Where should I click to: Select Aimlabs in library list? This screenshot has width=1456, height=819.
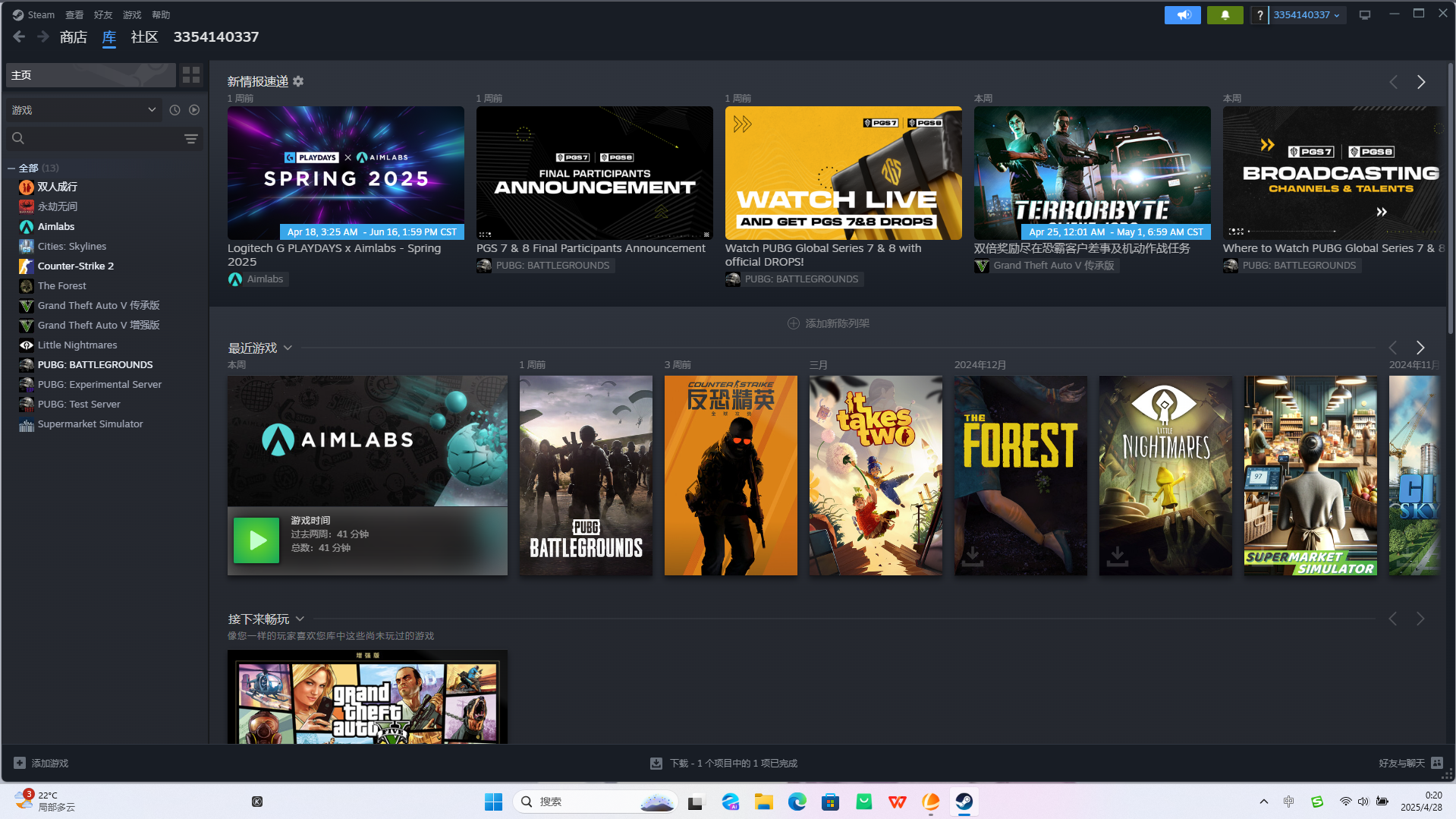point(56,226)
